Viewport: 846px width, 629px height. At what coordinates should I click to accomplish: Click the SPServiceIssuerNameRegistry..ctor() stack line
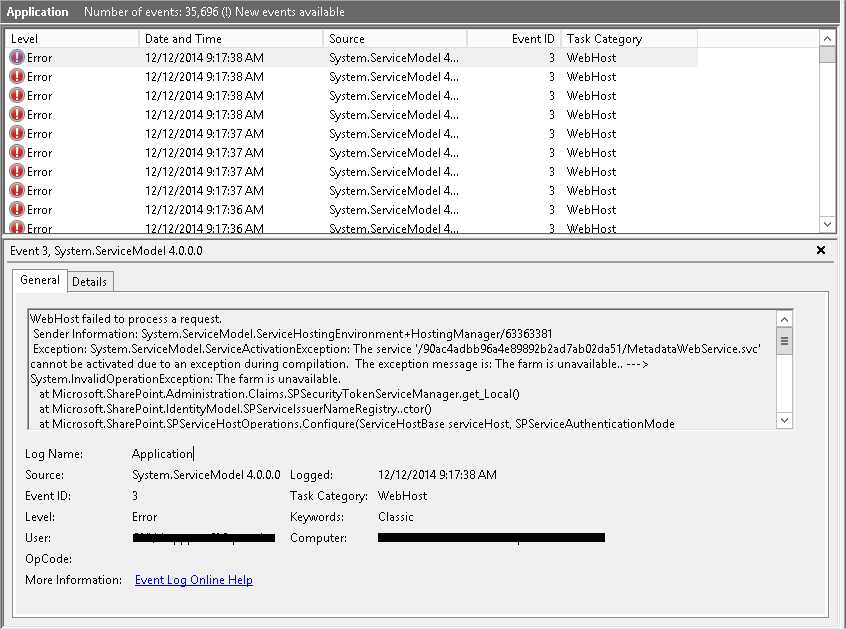click(x=235, y=409)
